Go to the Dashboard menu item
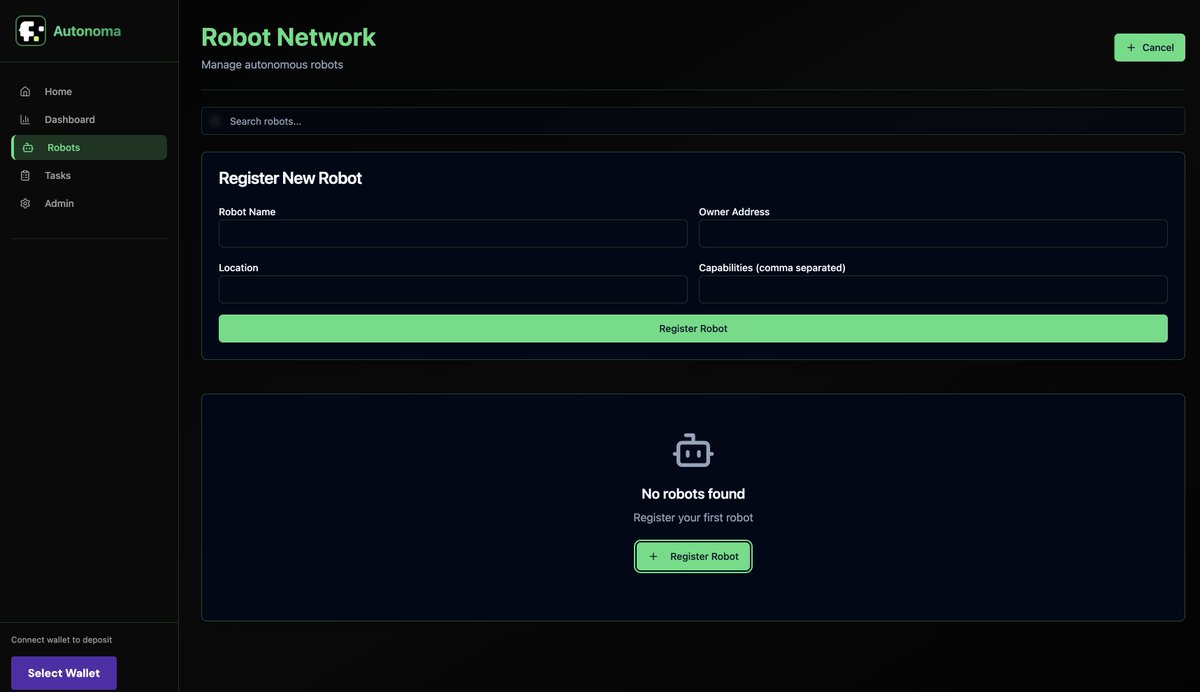Image resolution: width=1200 pixels, height=692 pixels. click(89, 120)
